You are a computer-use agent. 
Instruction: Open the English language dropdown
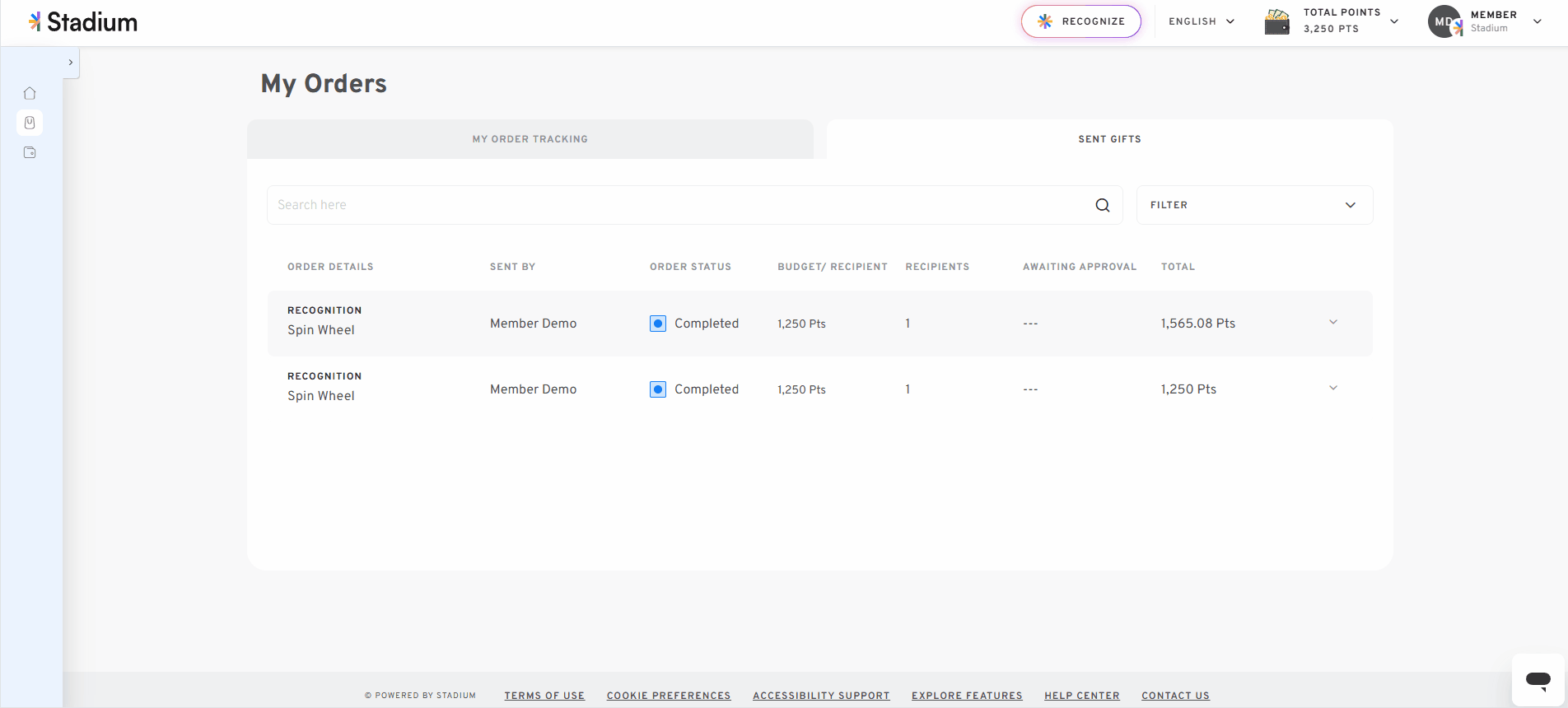pos(1202,21)
